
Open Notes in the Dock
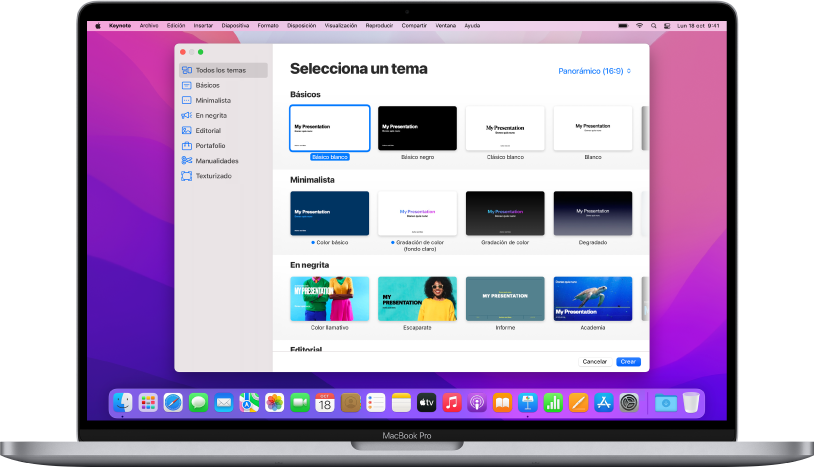[401, 402]
